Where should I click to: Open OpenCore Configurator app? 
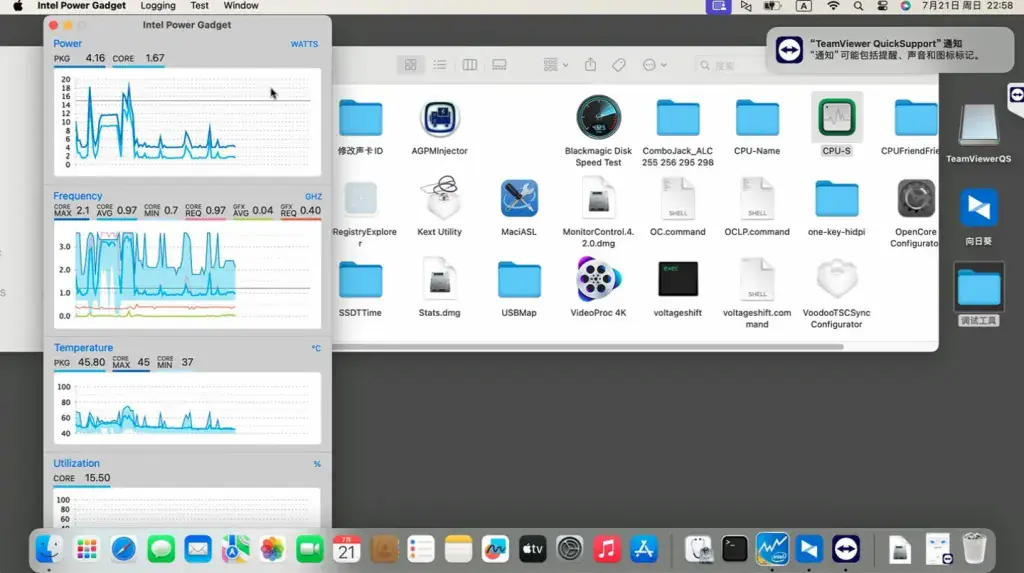916,198
